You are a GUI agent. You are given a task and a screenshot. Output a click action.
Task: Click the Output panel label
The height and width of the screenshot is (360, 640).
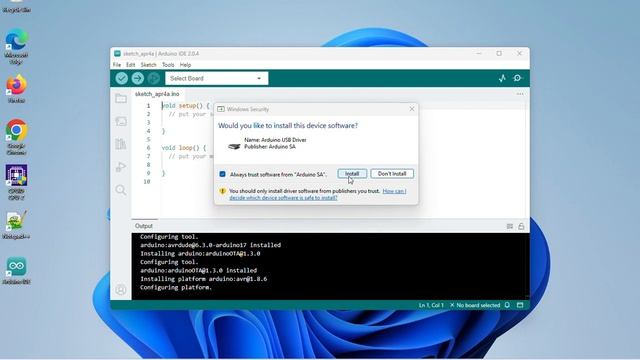(144, 226)
